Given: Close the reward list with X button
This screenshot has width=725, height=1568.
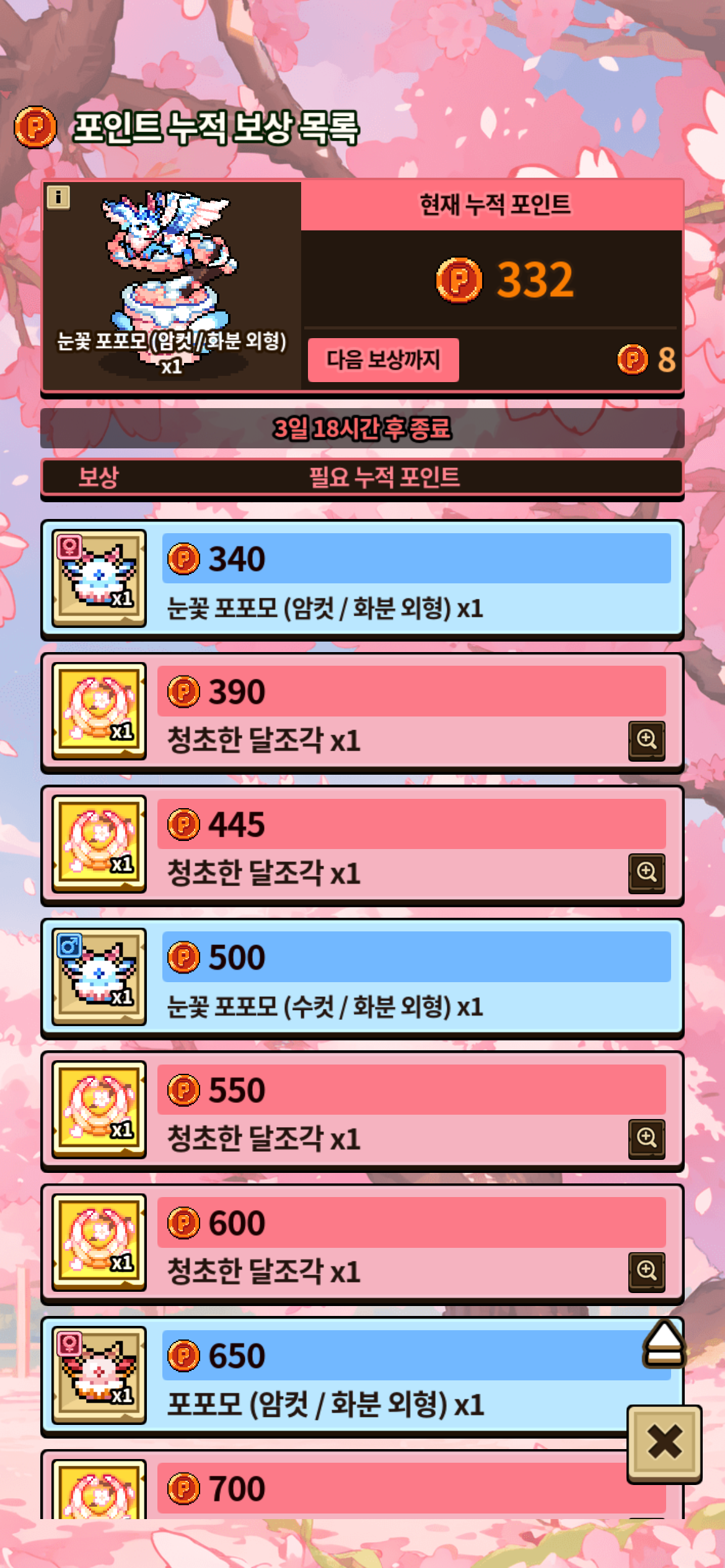Looking at the screenshot, I should pyautogui.click(x=664, y=1444).
